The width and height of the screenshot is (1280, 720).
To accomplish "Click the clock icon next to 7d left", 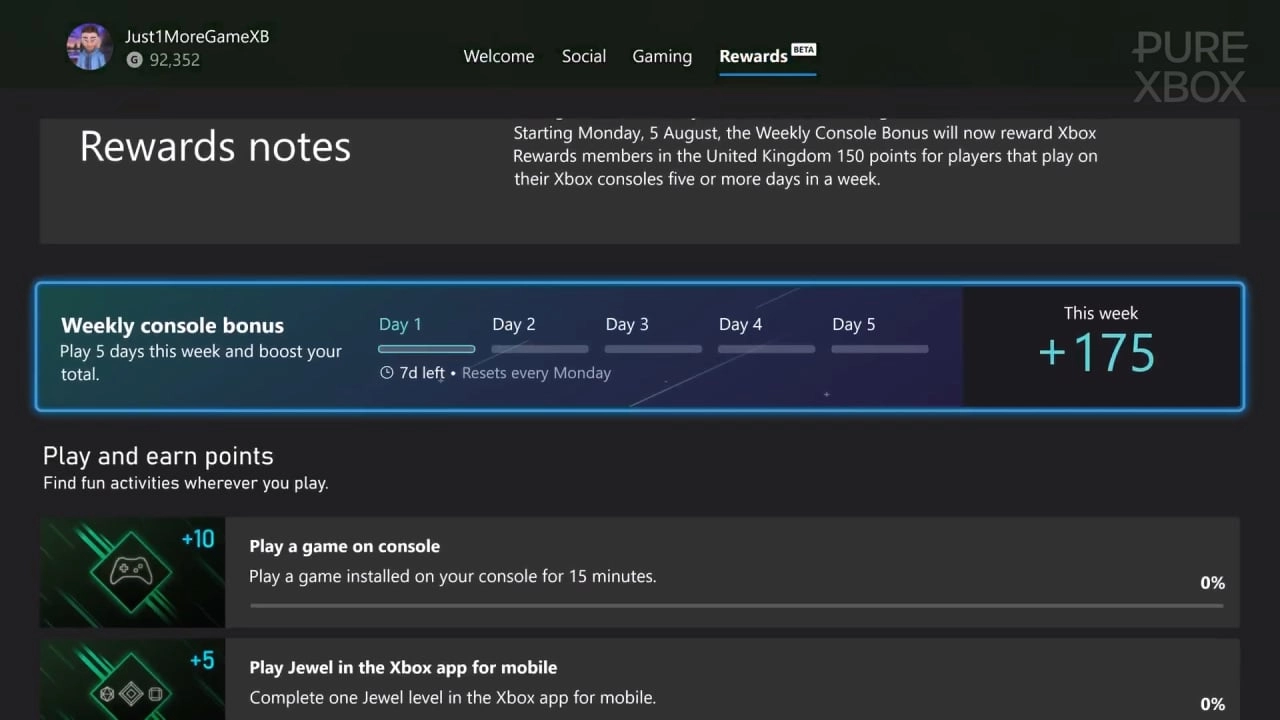I will click(386, 372).
